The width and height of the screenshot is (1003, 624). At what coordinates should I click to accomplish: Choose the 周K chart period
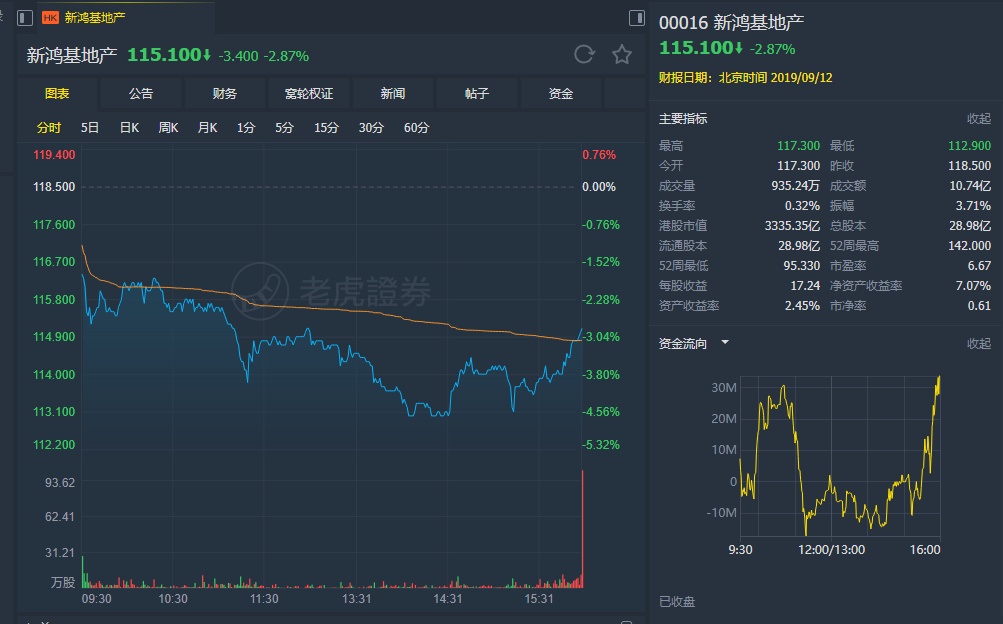pyautogui.click(x=168, y=128)
